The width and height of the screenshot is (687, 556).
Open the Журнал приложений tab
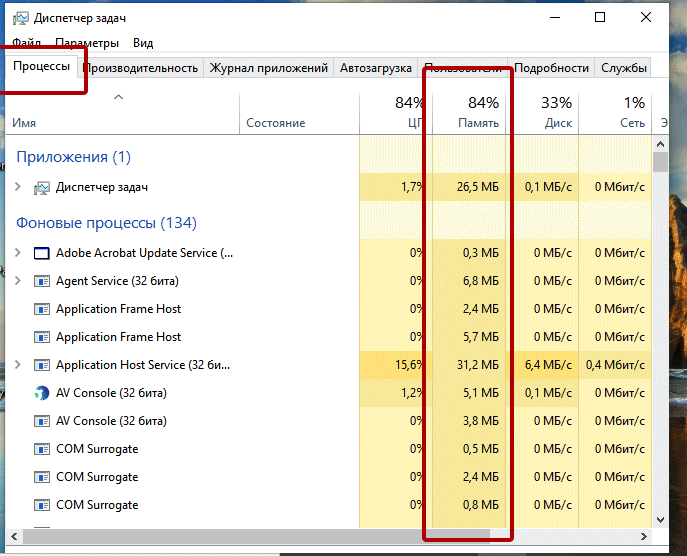[x=269, y=68]
